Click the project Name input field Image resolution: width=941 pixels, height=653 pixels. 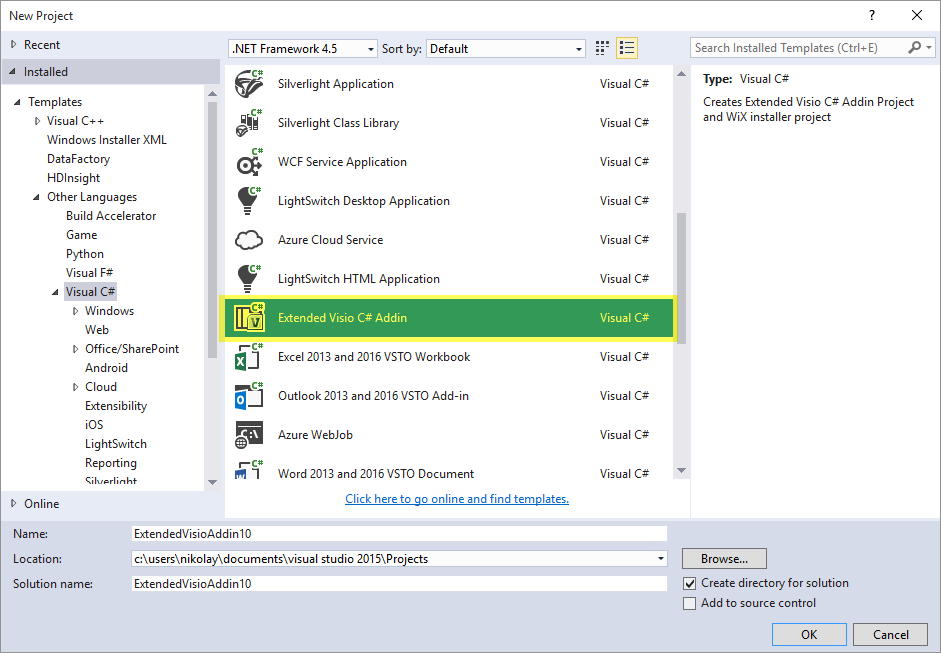(399, 534)
